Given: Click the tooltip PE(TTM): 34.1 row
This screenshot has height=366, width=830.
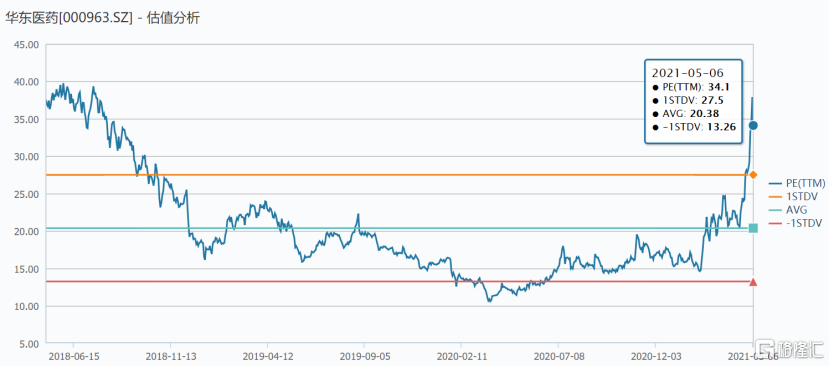Looking at the screenshot, I should 691,87.
